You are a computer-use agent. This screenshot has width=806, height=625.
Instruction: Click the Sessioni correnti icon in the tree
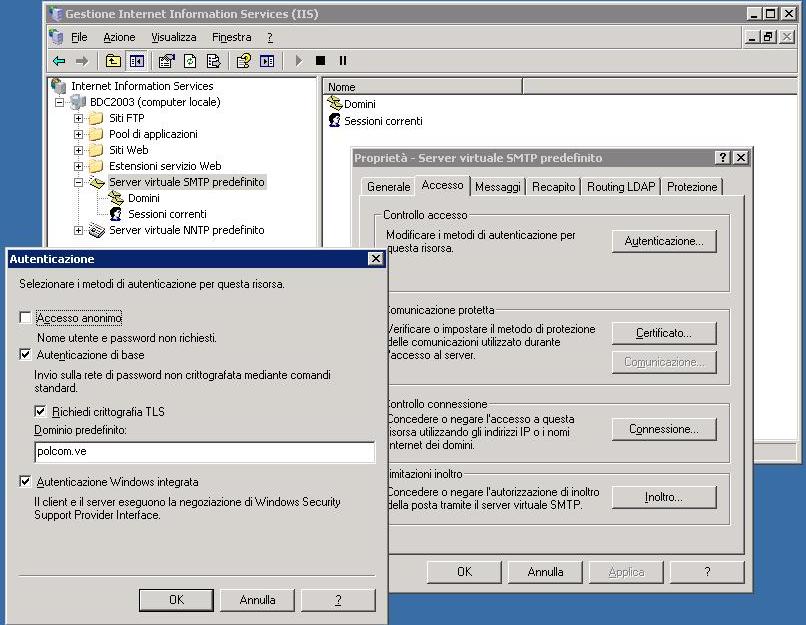(116, 214)
